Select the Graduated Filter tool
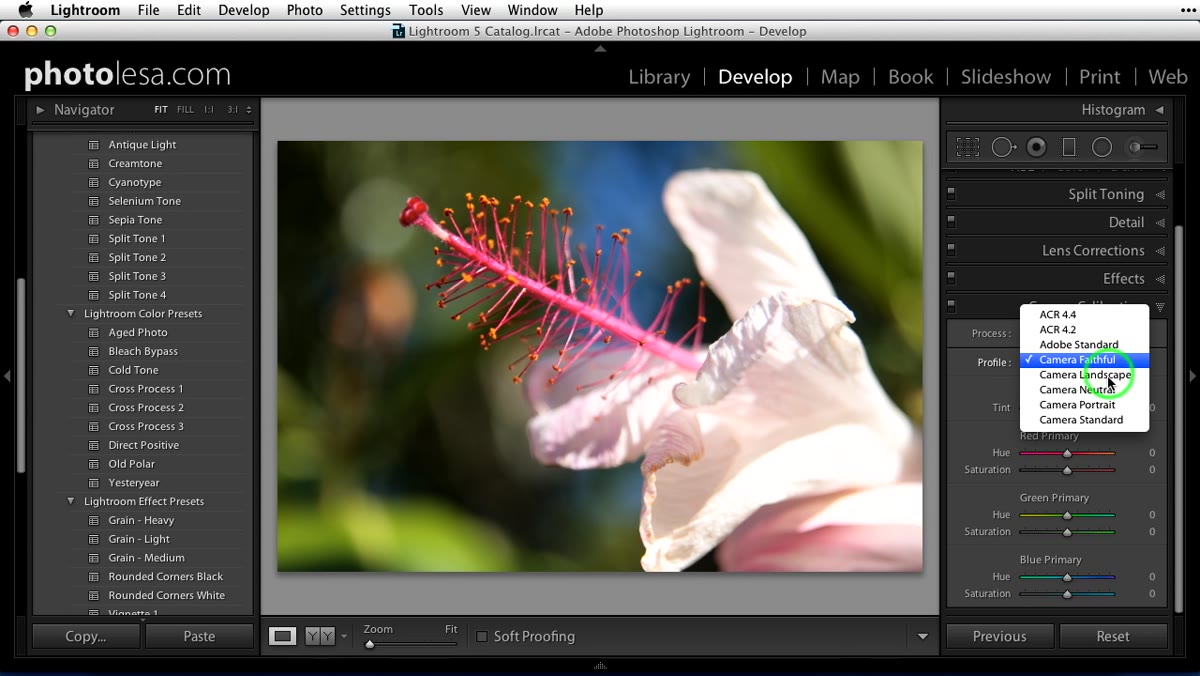The height and width of the screenshot is (676, 1200). click(1069, 147)
